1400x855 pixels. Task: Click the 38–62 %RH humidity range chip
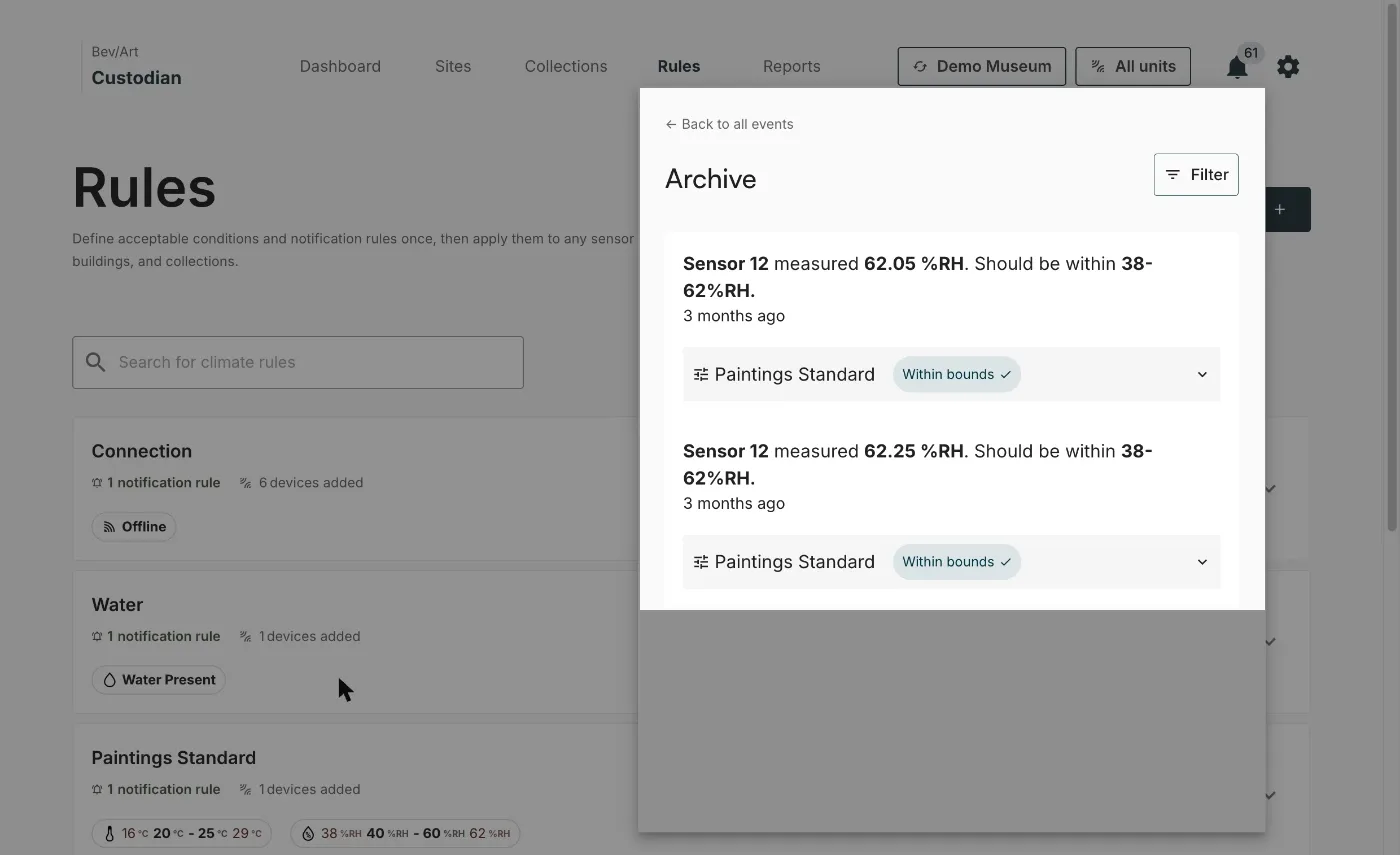point(405,833)
